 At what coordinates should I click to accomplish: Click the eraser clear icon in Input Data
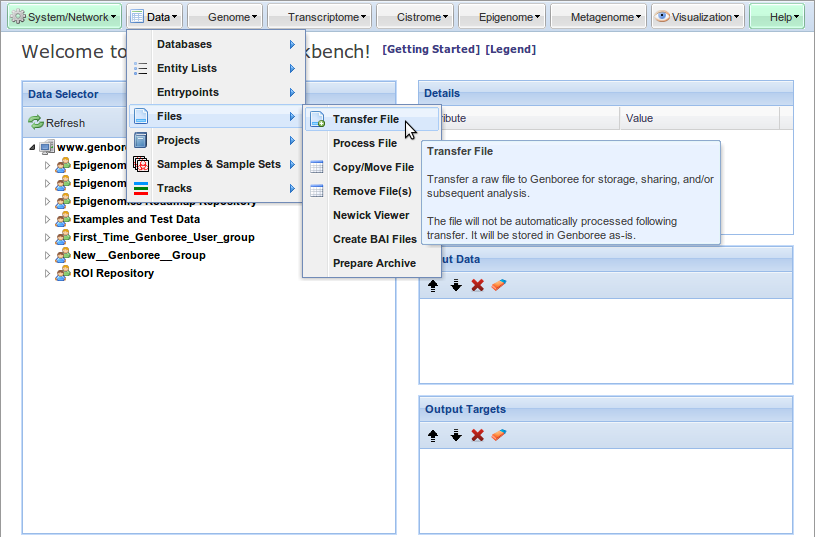(499, 285)
